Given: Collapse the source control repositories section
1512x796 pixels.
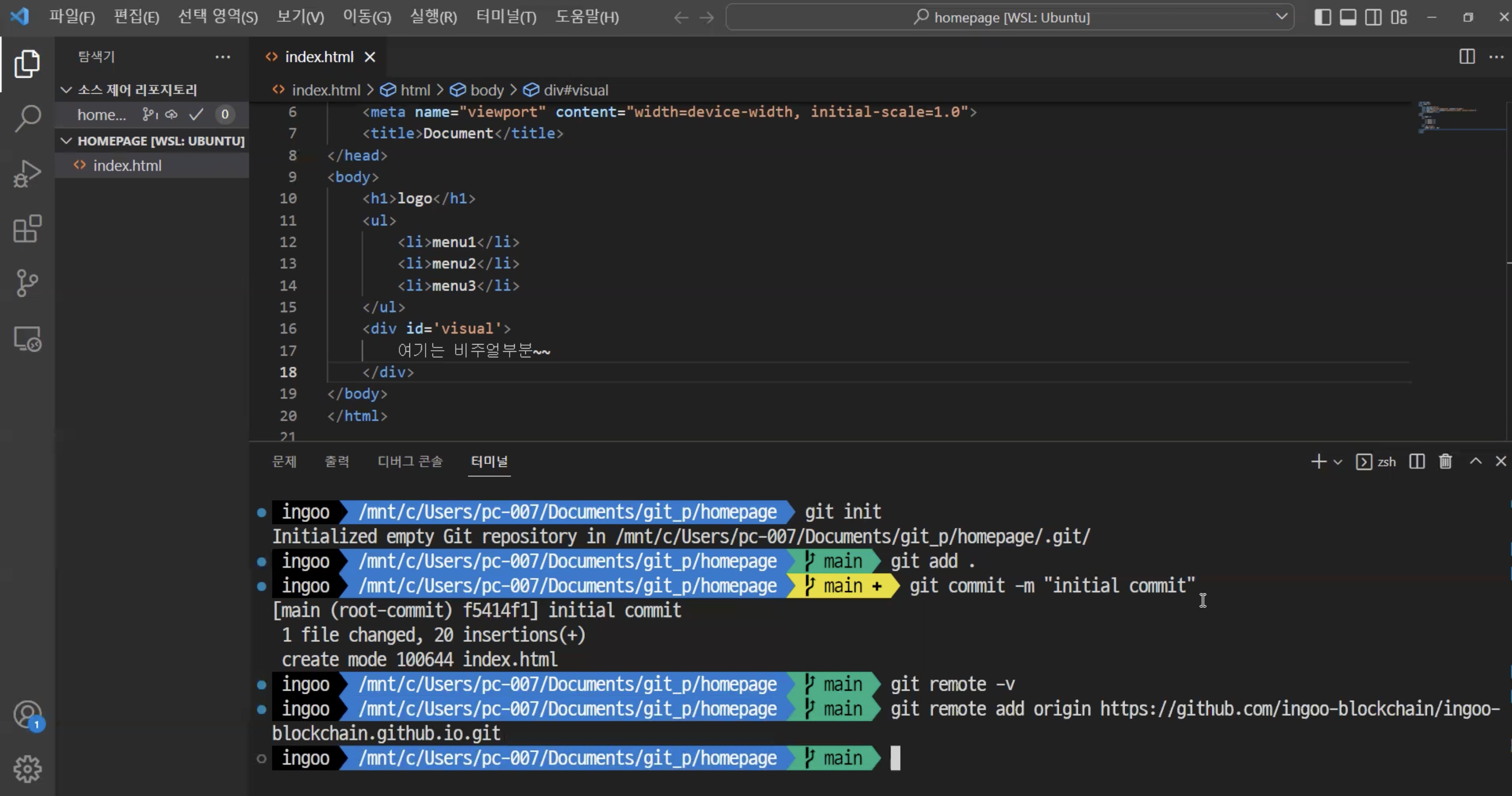Looking at the screenshot, I should tap(66, 90).
